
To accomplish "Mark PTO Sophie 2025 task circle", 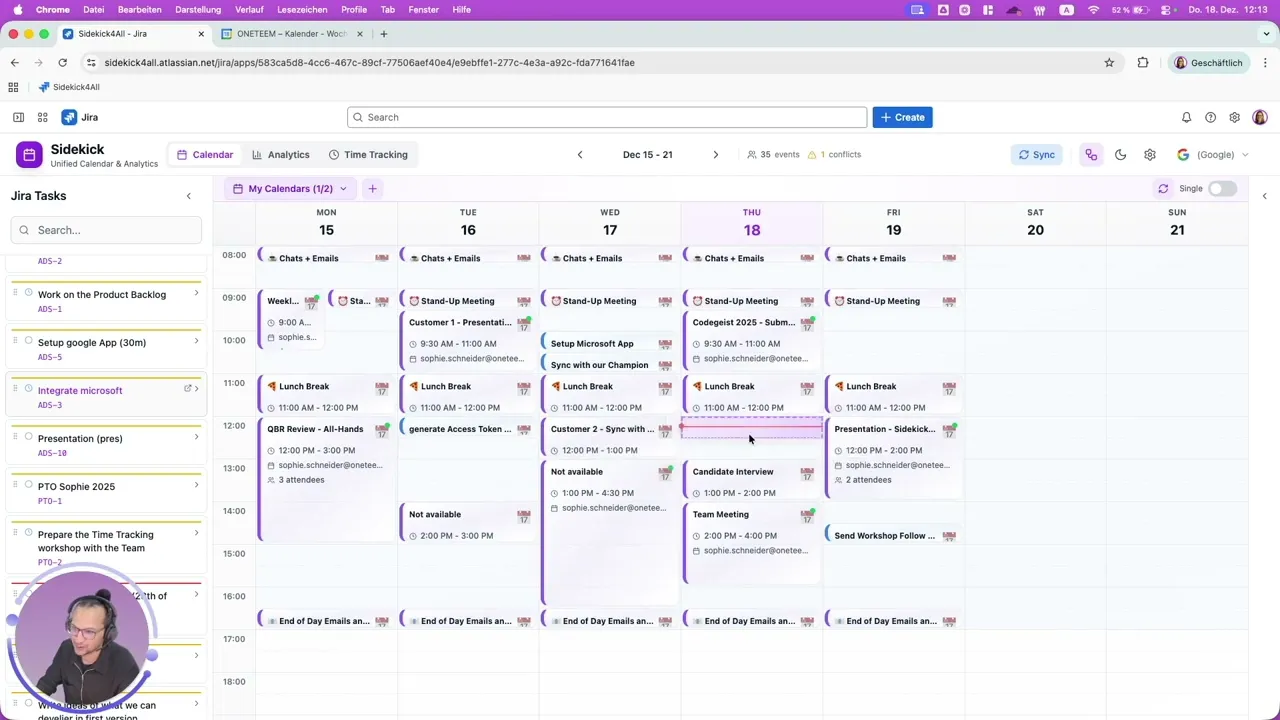I will click(x=28, y=485).
